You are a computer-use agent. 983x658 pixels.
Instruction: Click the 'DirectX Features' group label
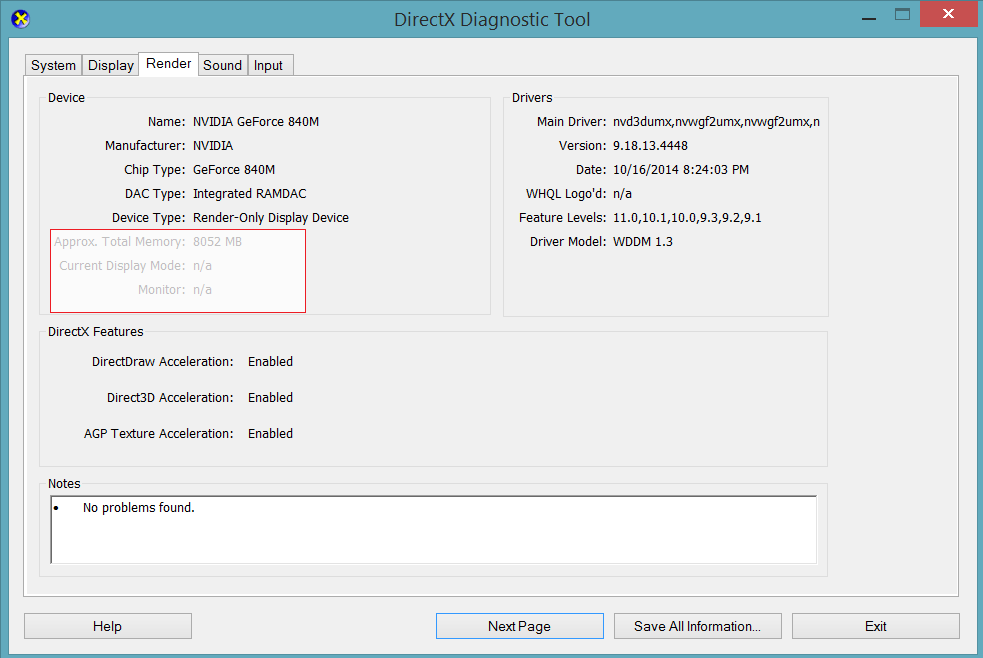[96, 332]
